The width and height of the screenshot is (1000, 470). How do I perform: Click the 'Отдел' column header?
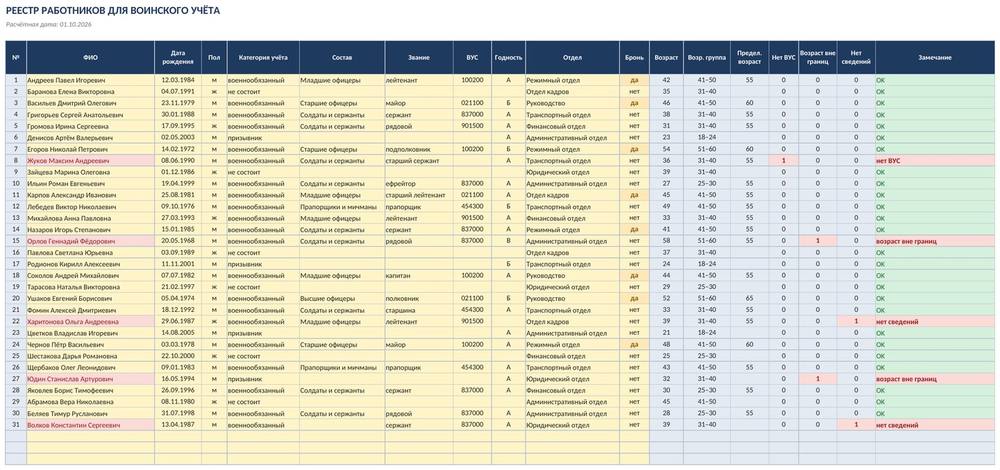572,57
